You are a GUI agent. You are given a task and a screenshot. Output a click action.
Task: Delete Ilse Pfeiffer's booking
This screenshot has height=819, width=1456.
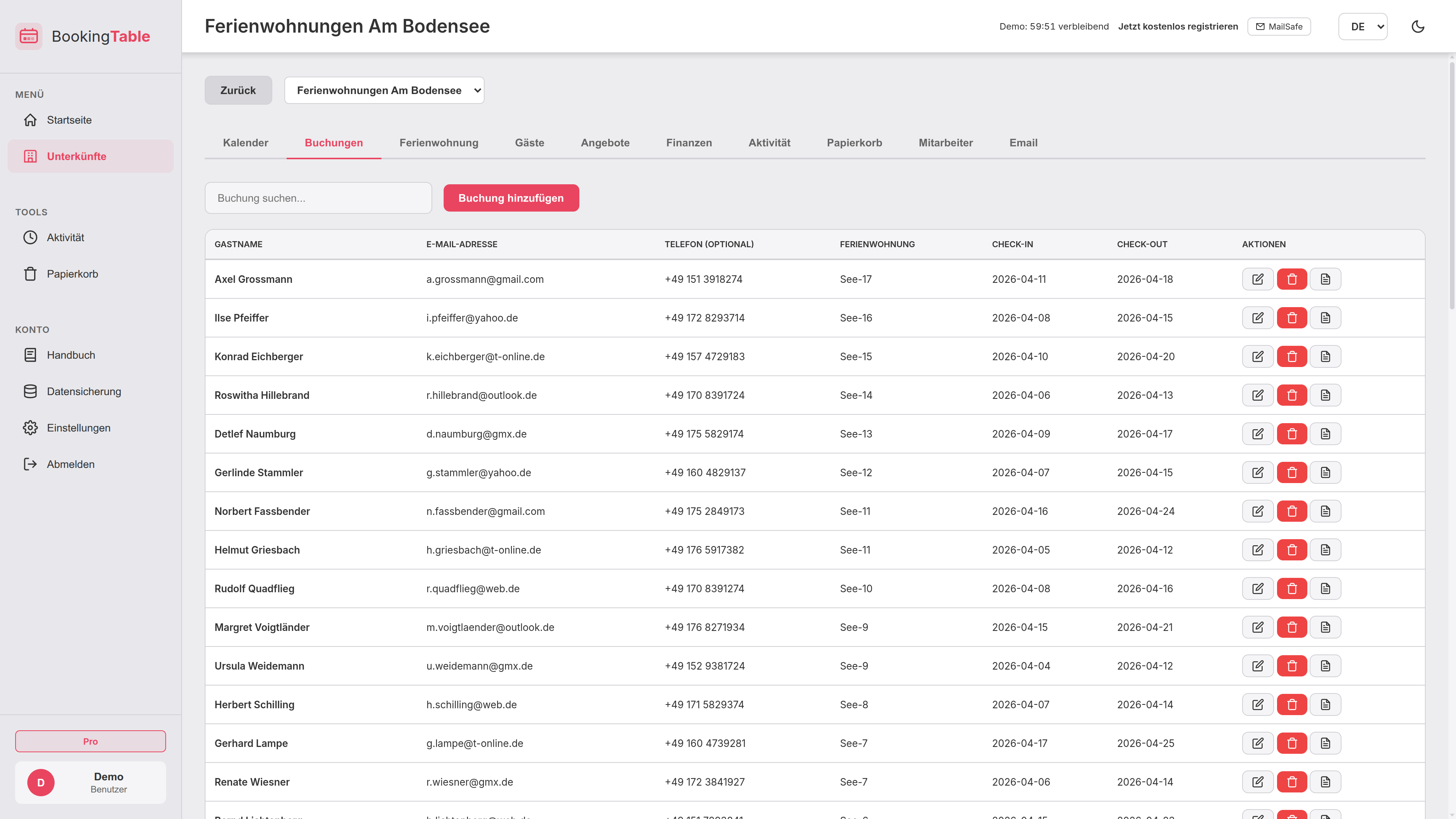(1291, 318)
